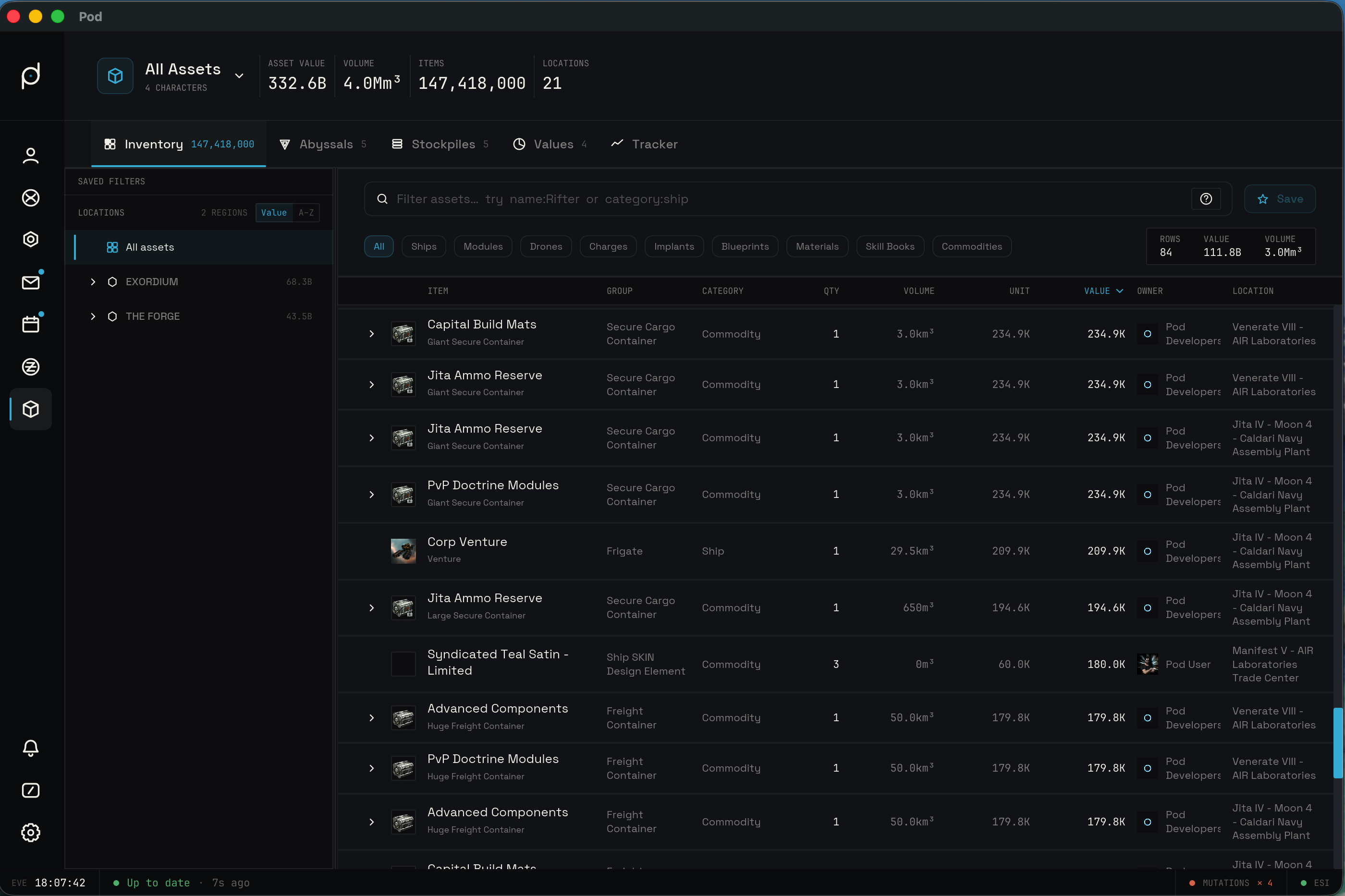The width and height of the screenshot is (1345, 896).
Task: Filter by Charges category chip
Action: click(x=608, y=246)
